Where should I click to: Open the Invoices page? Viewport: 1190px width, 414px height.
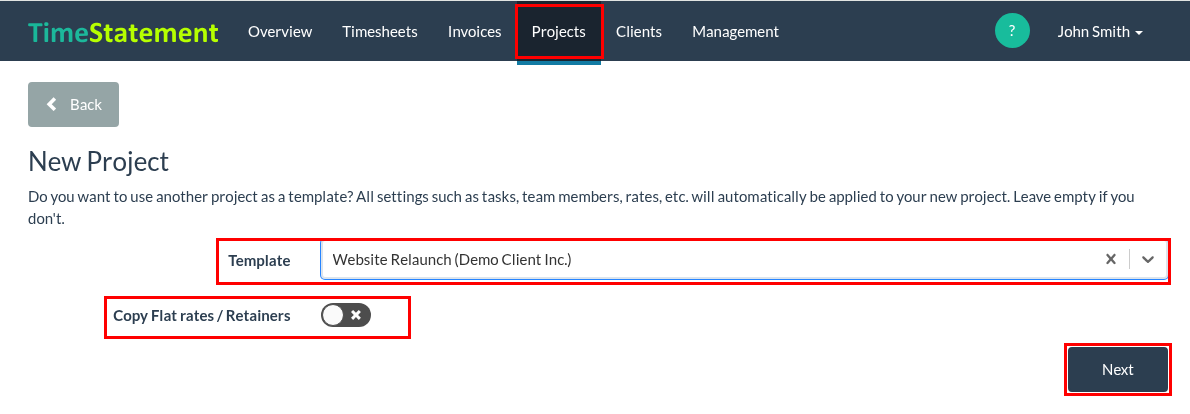[x=474, y=32]
